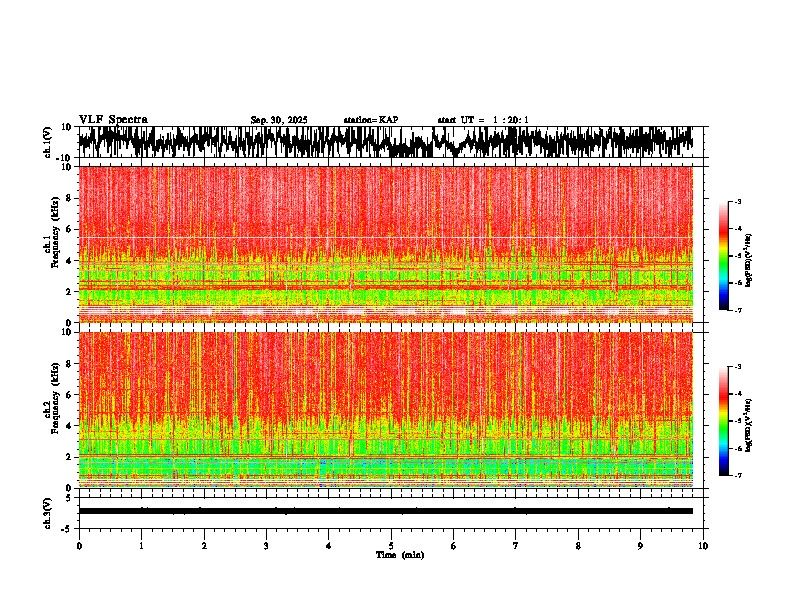Click time axis tick label "3"
Image resolution: width=792 pixels, height=612 pixels.
tap(266, 546)
